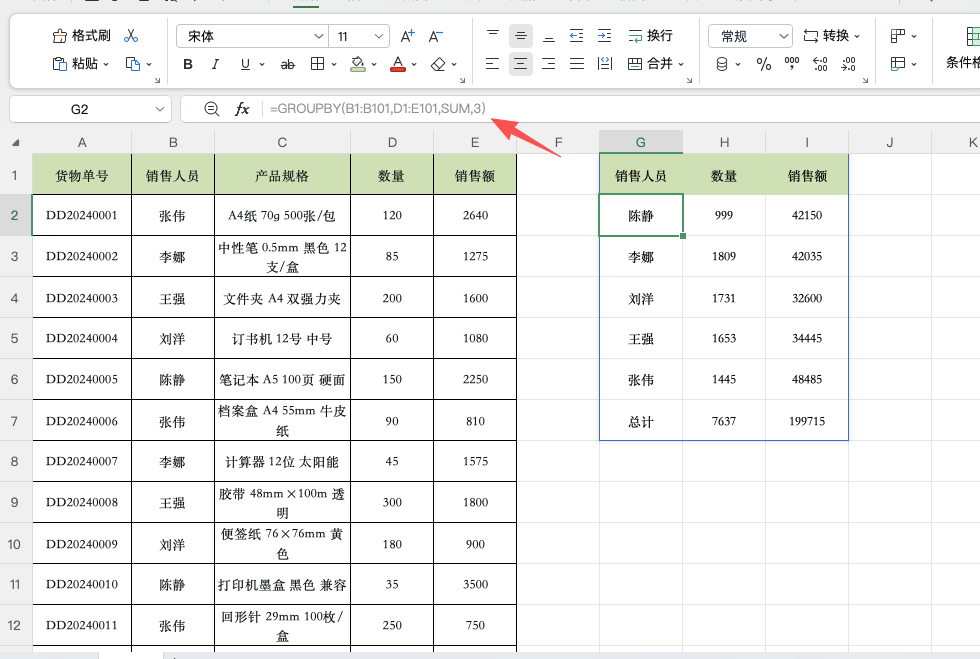
Task: Select cell G2 containing 陈静
Action: coord(641,216)
